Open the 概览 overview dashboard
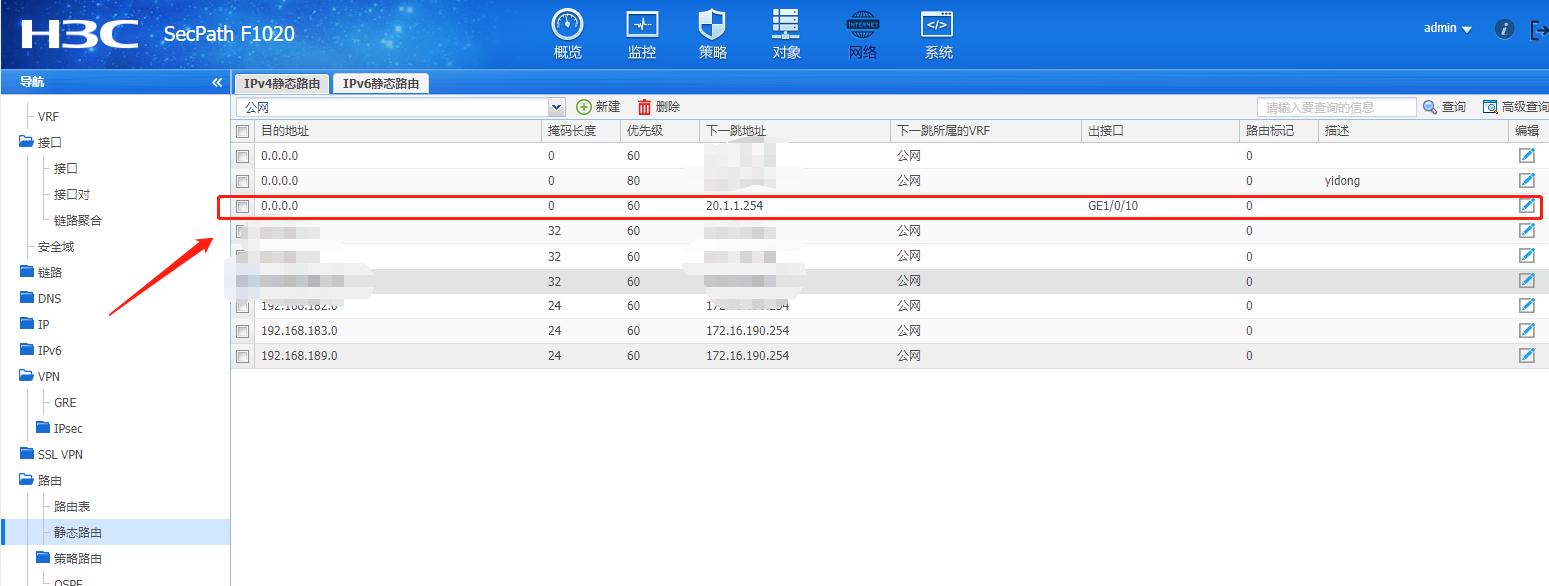Screen dimensions: 1549x586 [x=567, y=32]
